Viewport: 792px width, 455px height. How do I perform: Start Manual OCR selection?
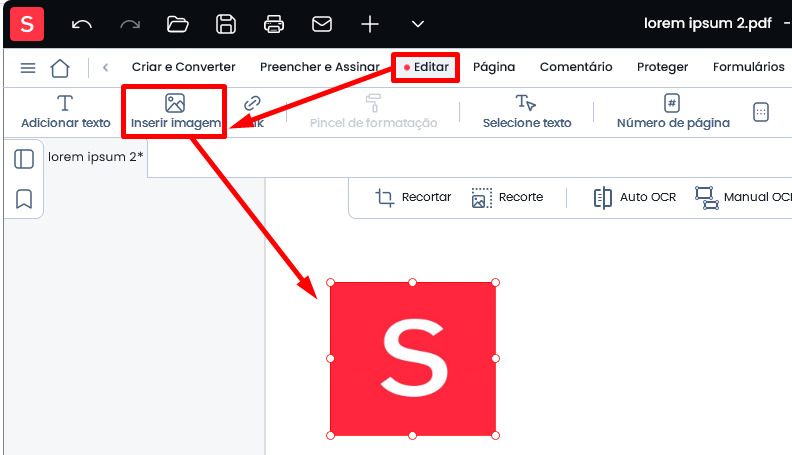742,197
